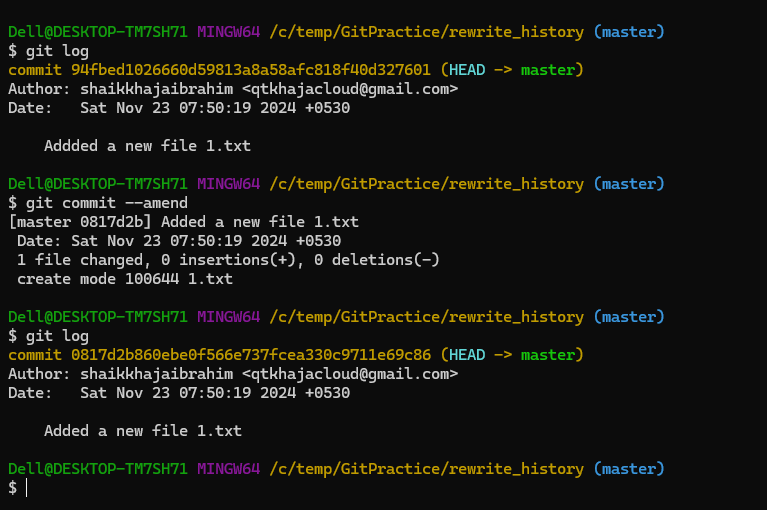Click '(HEAD -> master)' after commit 94fbed10
The height and width of the screenshot is (510, 767).
[x=512, y=70]
